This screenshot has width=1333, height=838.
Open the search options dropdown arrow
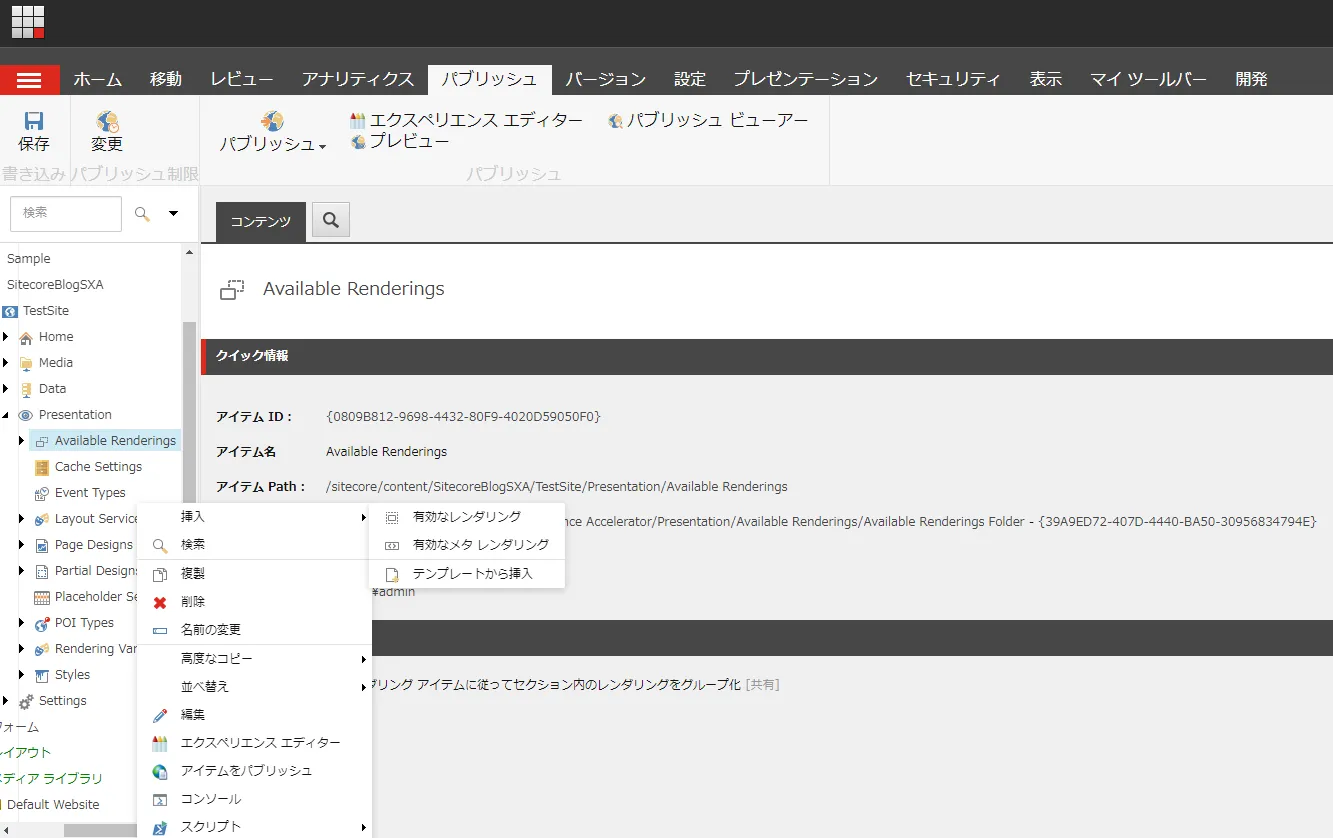tap(173, 213)
